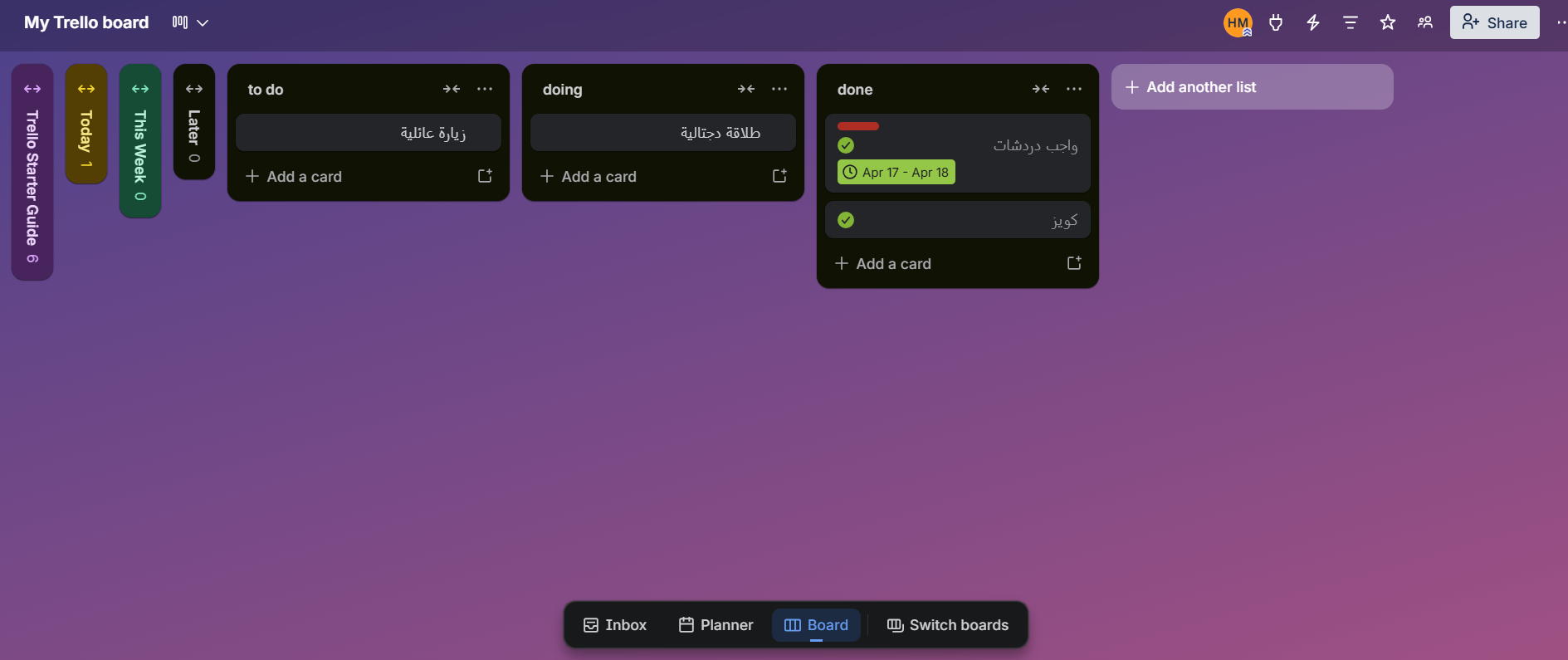The width and height of the screenshot is (1568, 660).
Task: Click the Apr 17 - Apr 18 due date badge
Action: [x=896, y=172]
